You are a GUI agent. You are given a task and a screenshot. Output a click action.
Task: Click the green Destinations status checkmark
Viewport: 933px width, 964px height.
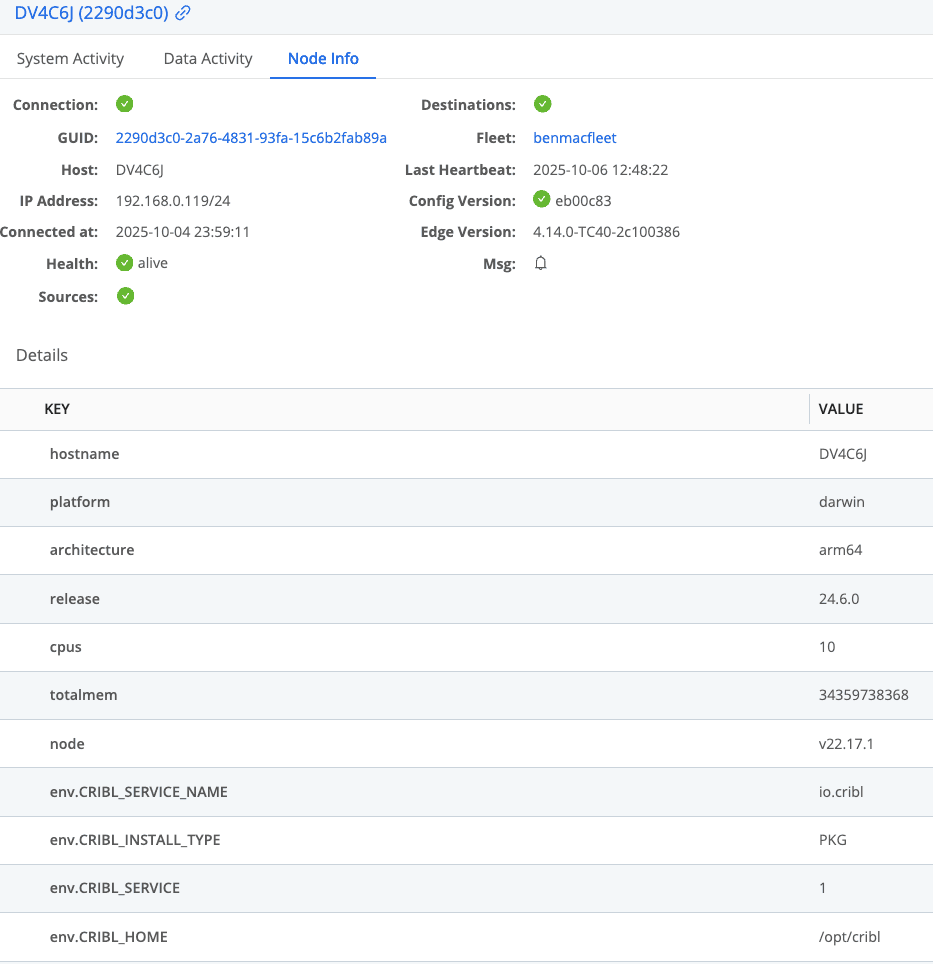pos(542,104)
